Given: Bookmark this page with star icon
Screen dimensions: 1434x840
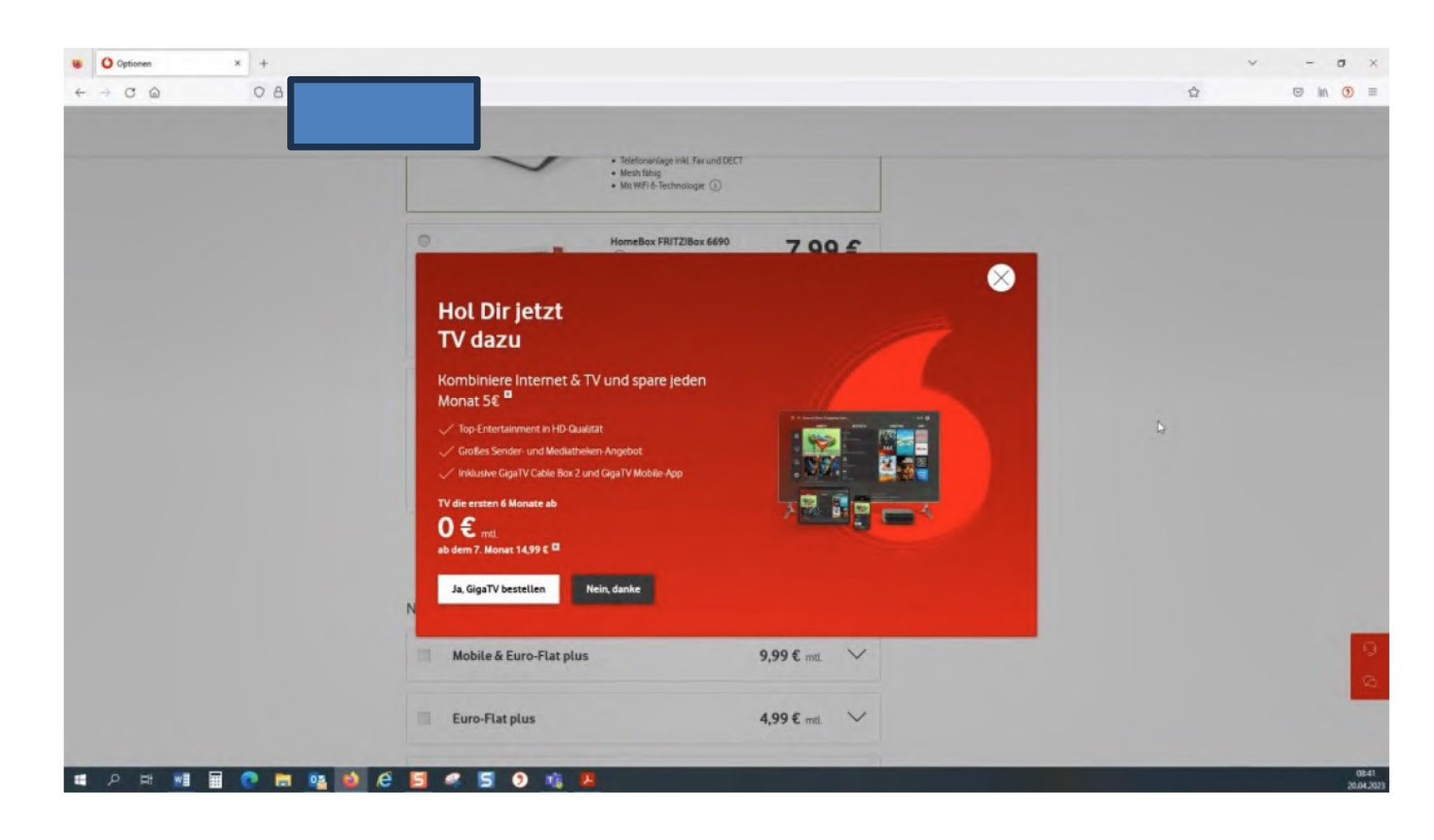Looking at the screenshot, I should 1193,92.
